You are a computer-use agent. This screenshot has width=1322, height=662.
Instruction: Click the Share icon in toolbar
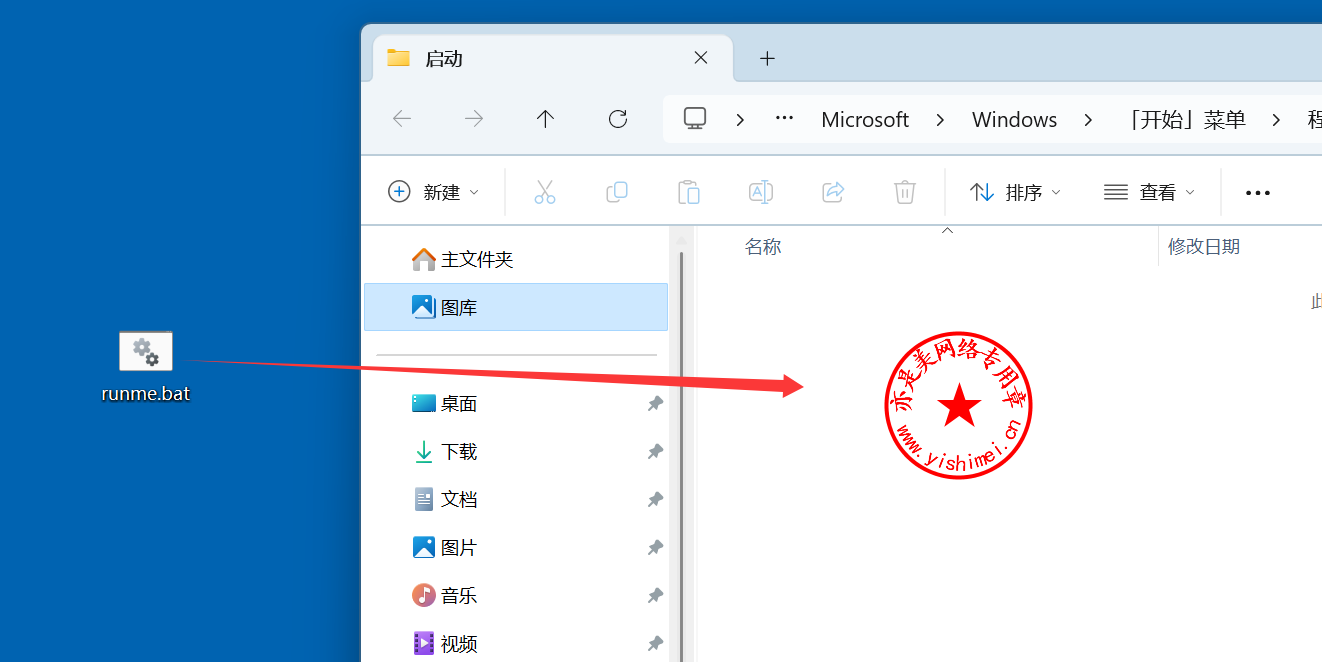pyautogui.click(x=833, y=192)
